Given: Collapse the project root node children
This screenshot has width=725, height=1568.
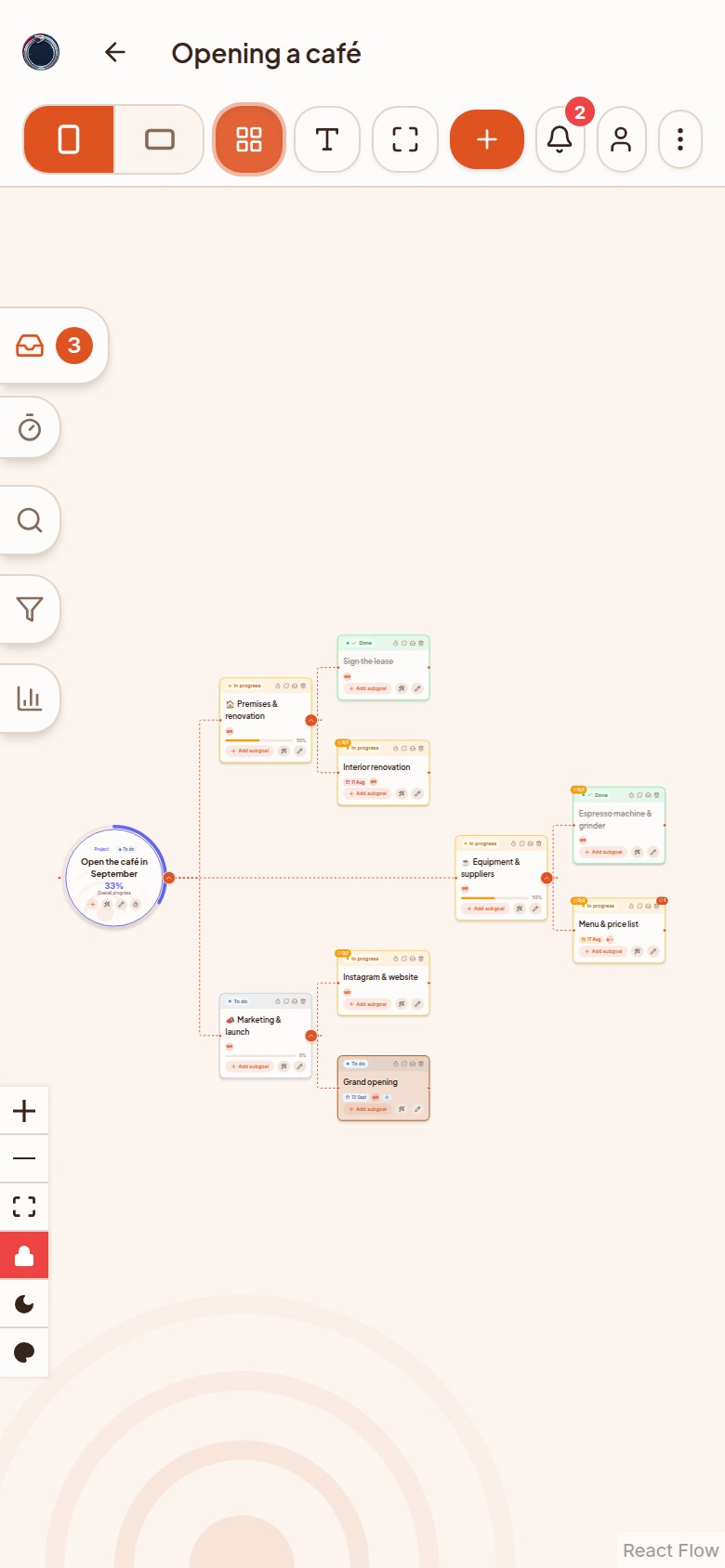Looking at the screenshot, I should 169,878.
